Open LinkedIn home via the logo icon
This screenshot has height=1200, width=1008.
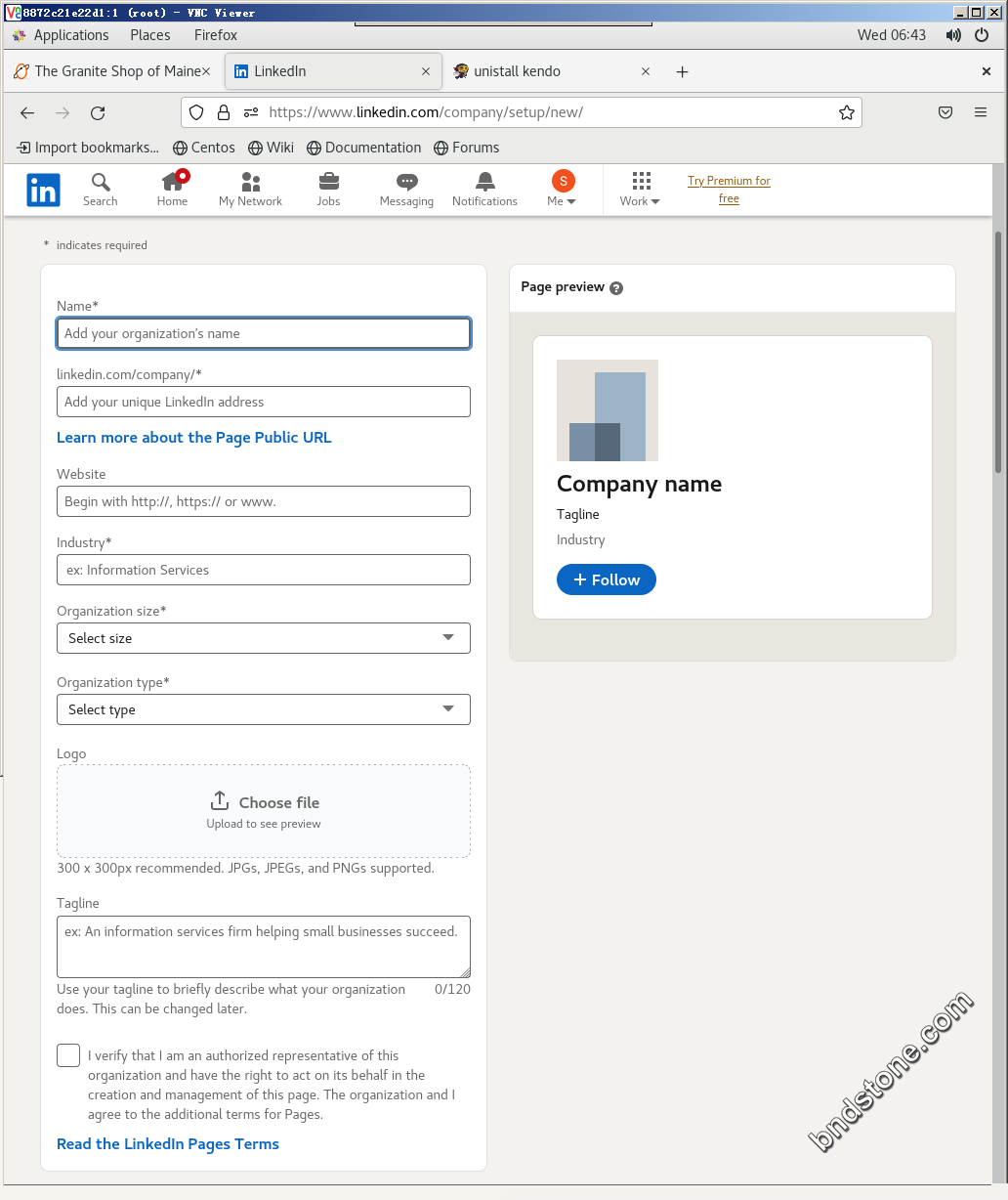(x=43, y=190)
